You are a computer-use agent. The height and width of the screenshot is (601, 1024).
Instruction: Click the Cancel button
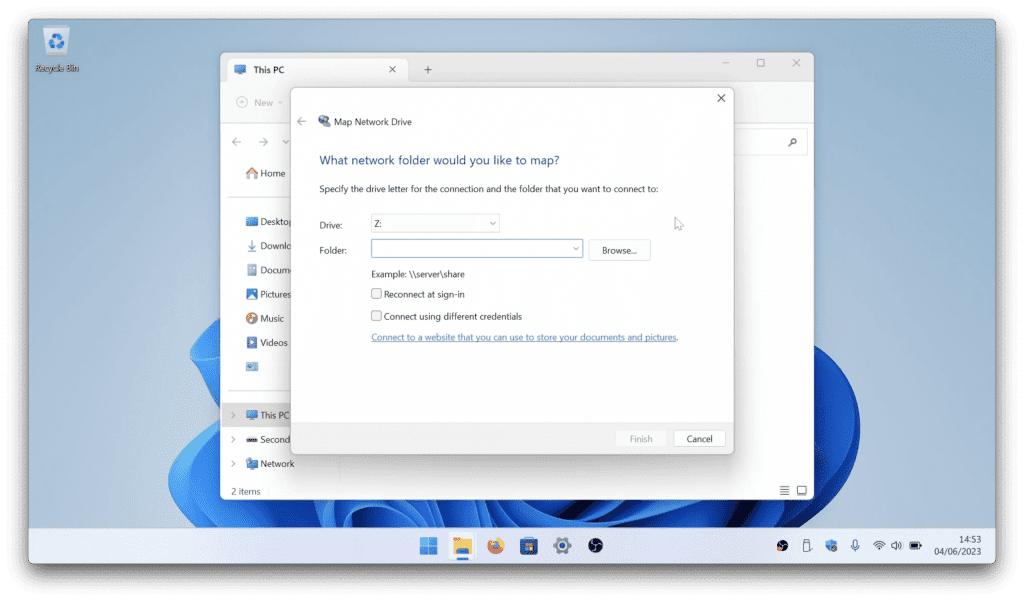699,438
